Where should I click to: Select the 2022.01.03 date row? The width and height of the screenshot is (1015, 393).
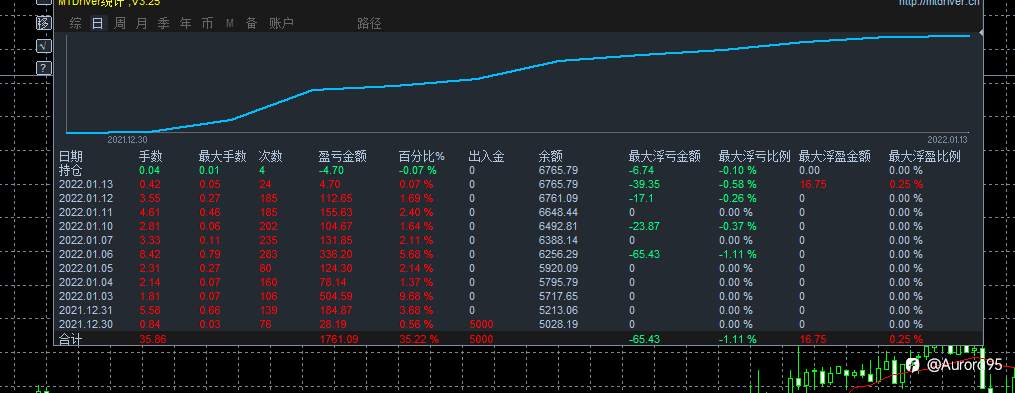[x=85, y=296]
